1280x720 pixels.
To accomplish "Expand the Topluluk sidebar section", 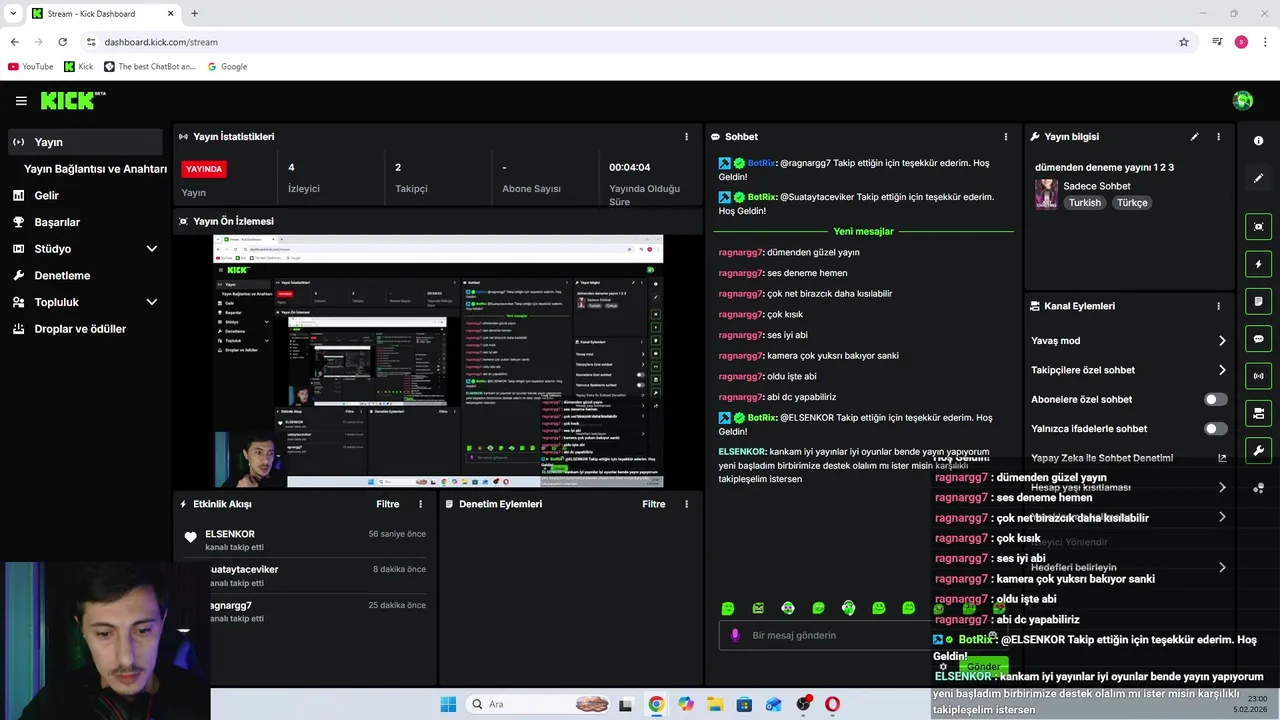I will 152,302.
